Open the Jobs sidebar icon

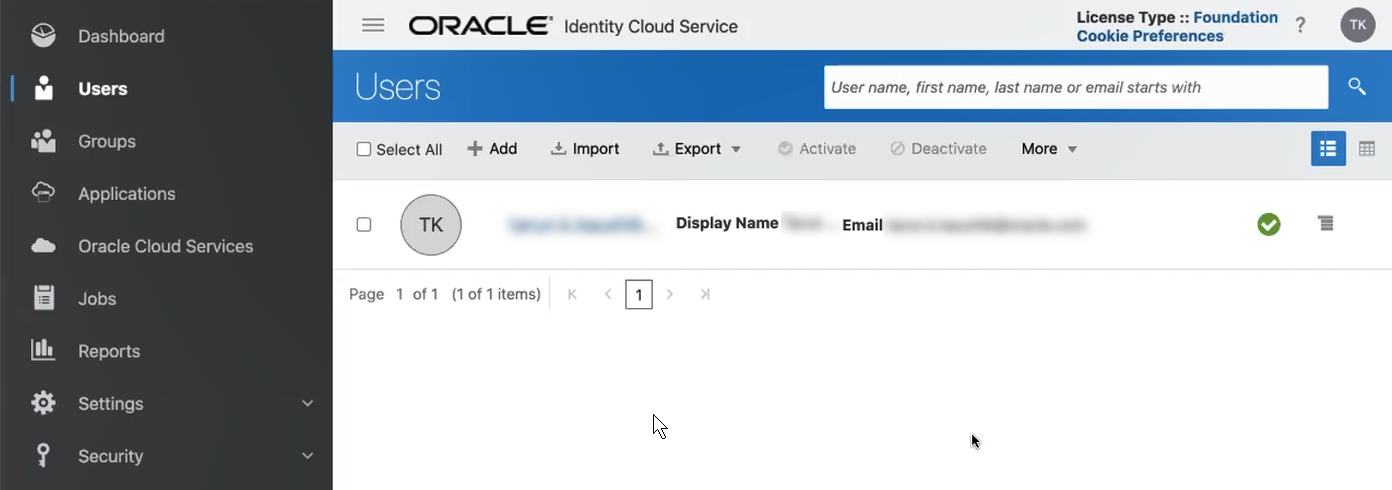(43, 298)
